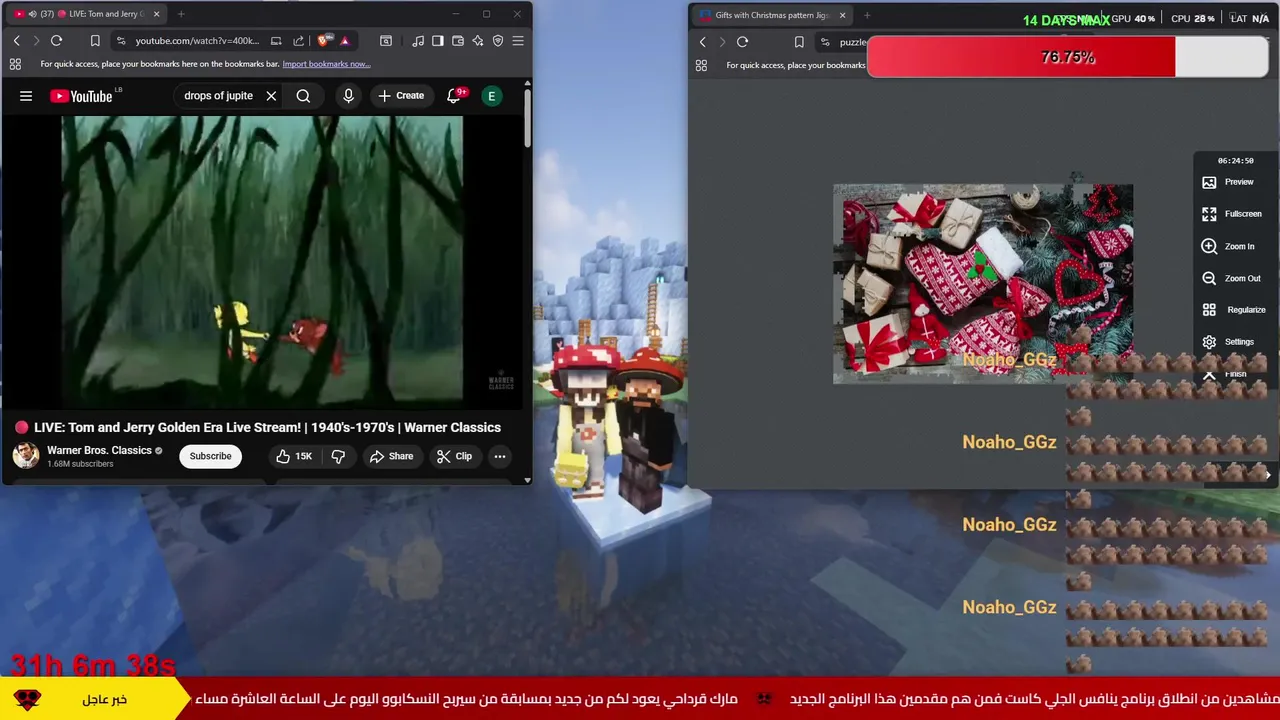Click the Tom and Jerry video player

coord(263,260)
